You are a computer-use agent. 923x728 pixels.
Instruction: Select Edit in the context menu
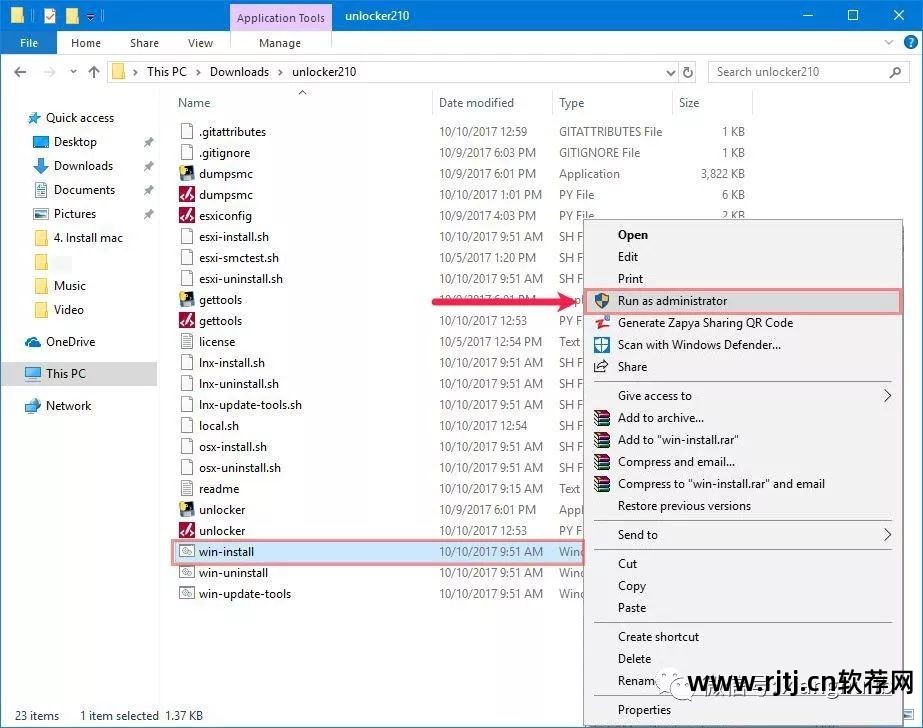627,257
